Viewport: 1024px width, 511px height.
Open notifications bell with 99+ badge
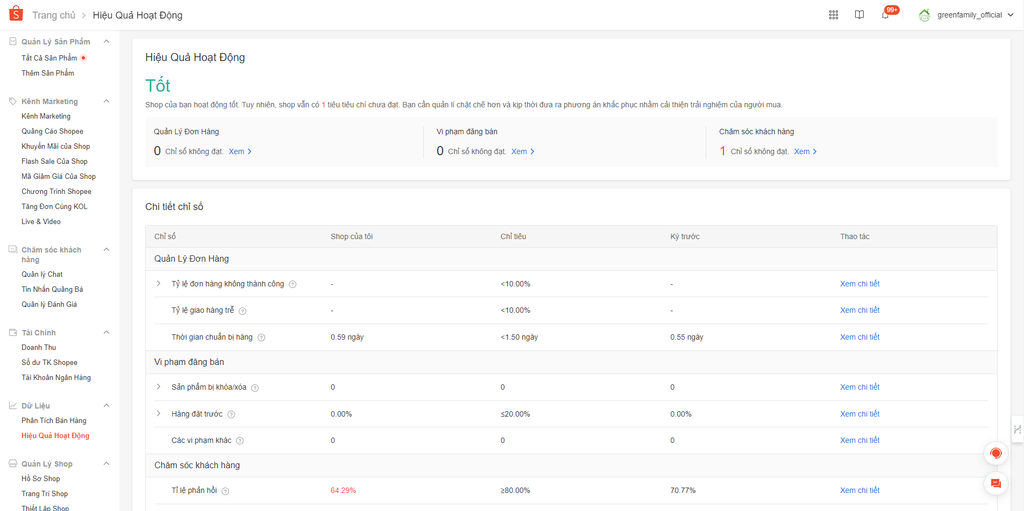886,14
